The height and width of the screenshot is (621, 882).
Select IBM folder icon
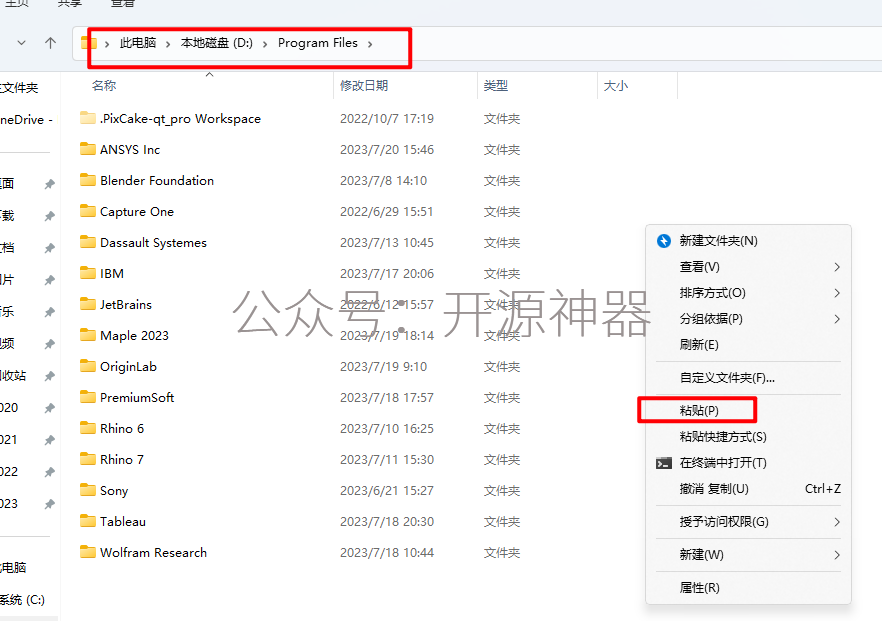(x=88, y=273)
